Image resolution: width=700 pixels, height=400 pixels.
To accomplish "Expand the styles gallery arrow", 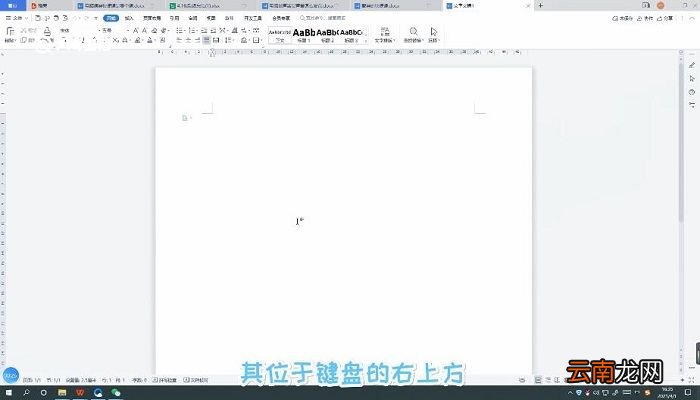I will click(366, 41).
